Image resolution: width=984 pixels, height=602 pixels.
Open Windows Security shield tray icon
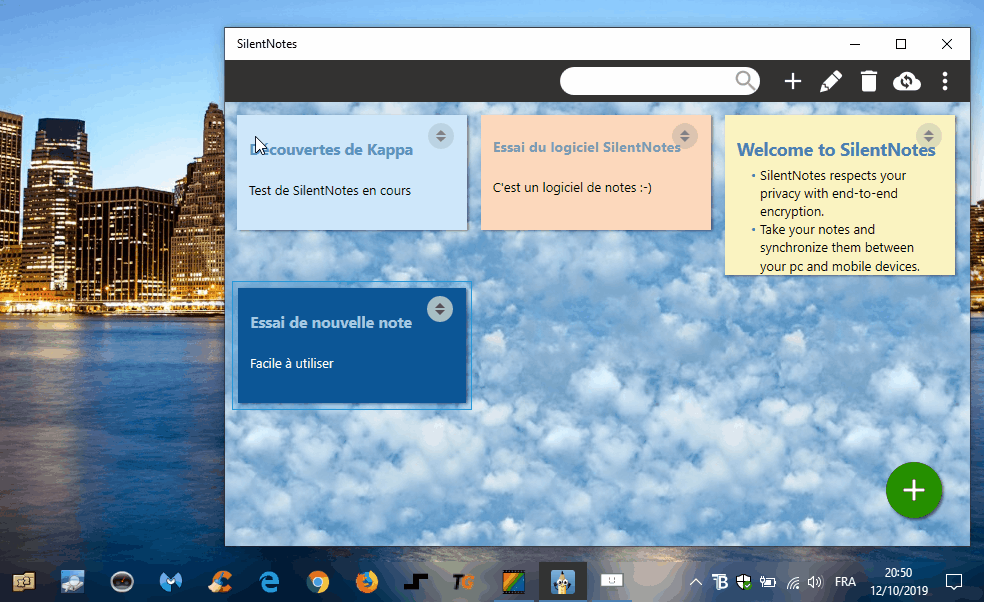click(744, 582)
